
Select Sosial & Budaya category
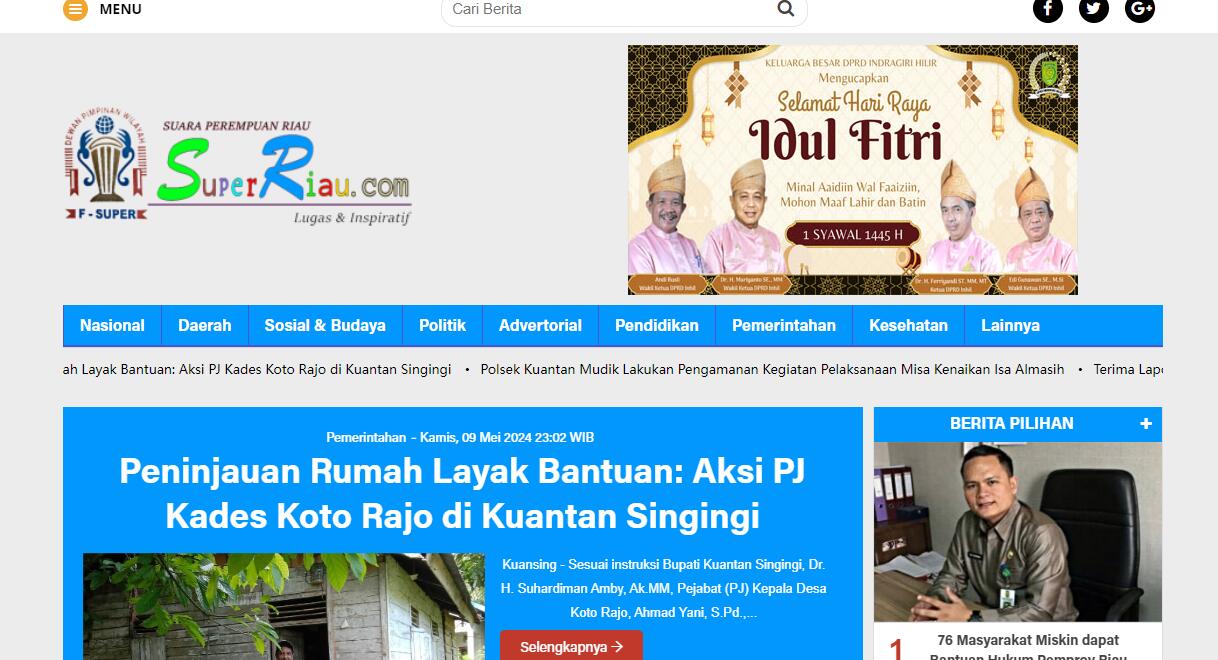(x=325, y=326)
